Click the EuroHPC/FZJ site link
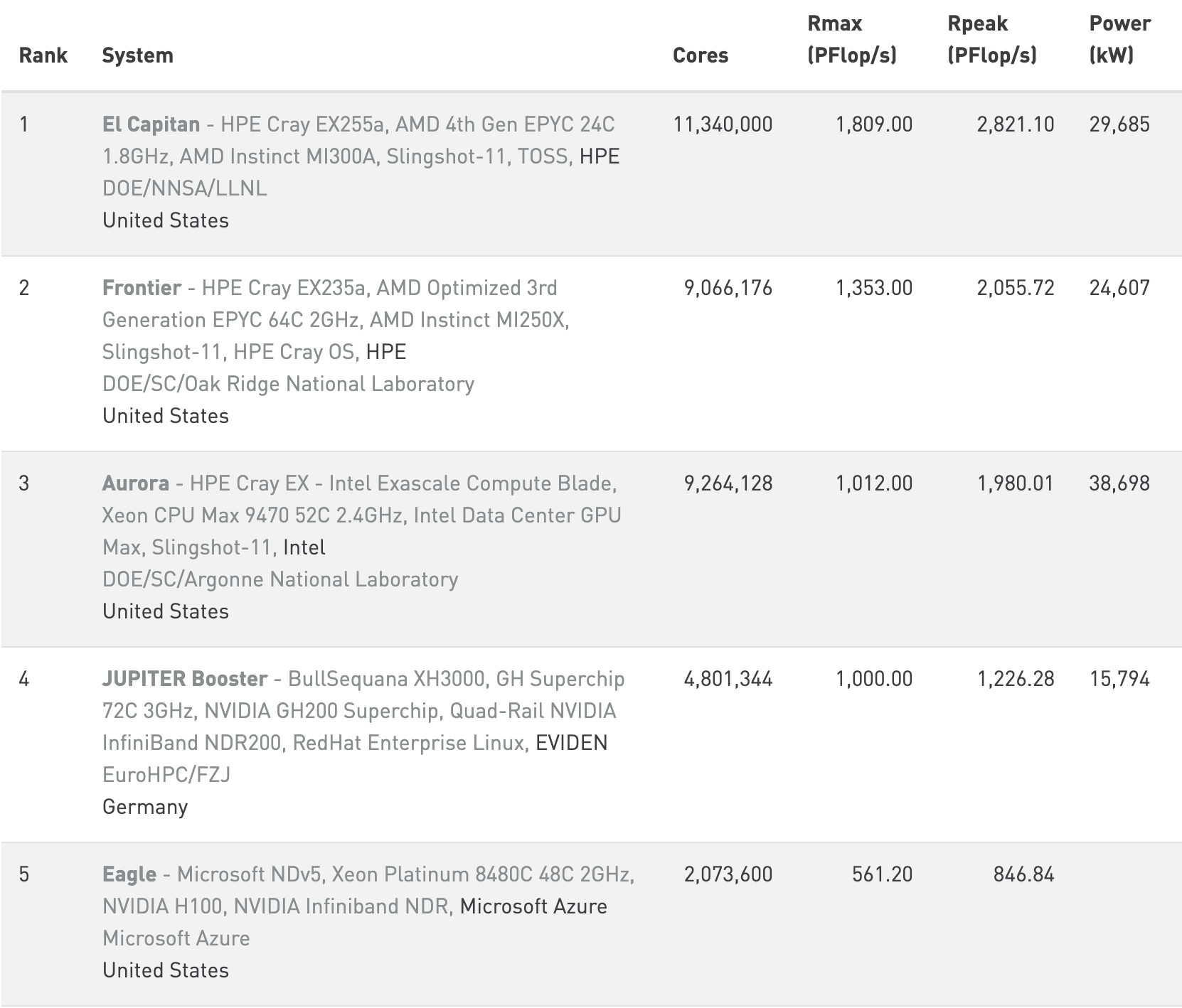Viewport: 1182px width, 1008px height. pos(166,775)
